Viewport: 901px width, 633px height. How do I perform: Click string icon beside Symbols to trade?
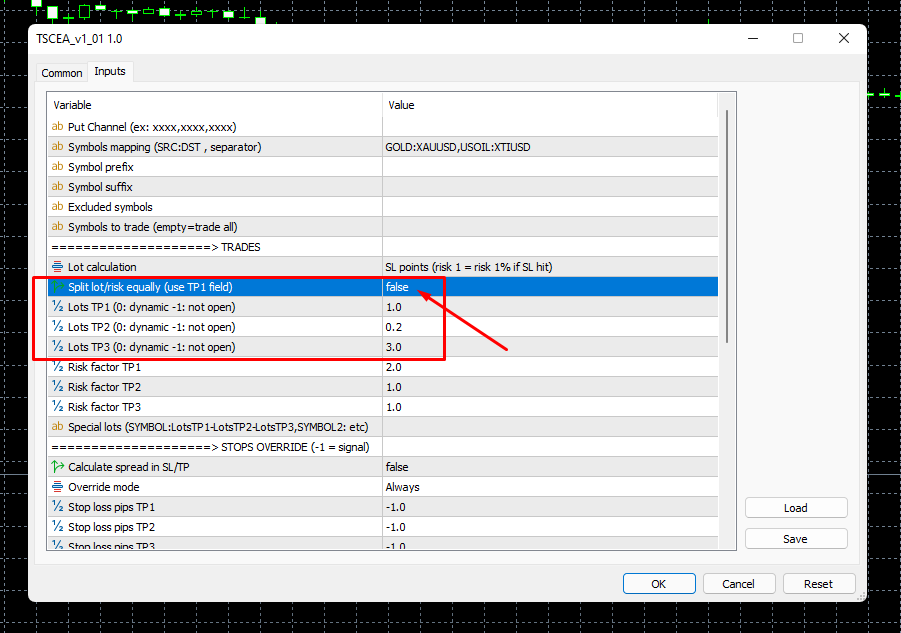[x=57, y=227]
